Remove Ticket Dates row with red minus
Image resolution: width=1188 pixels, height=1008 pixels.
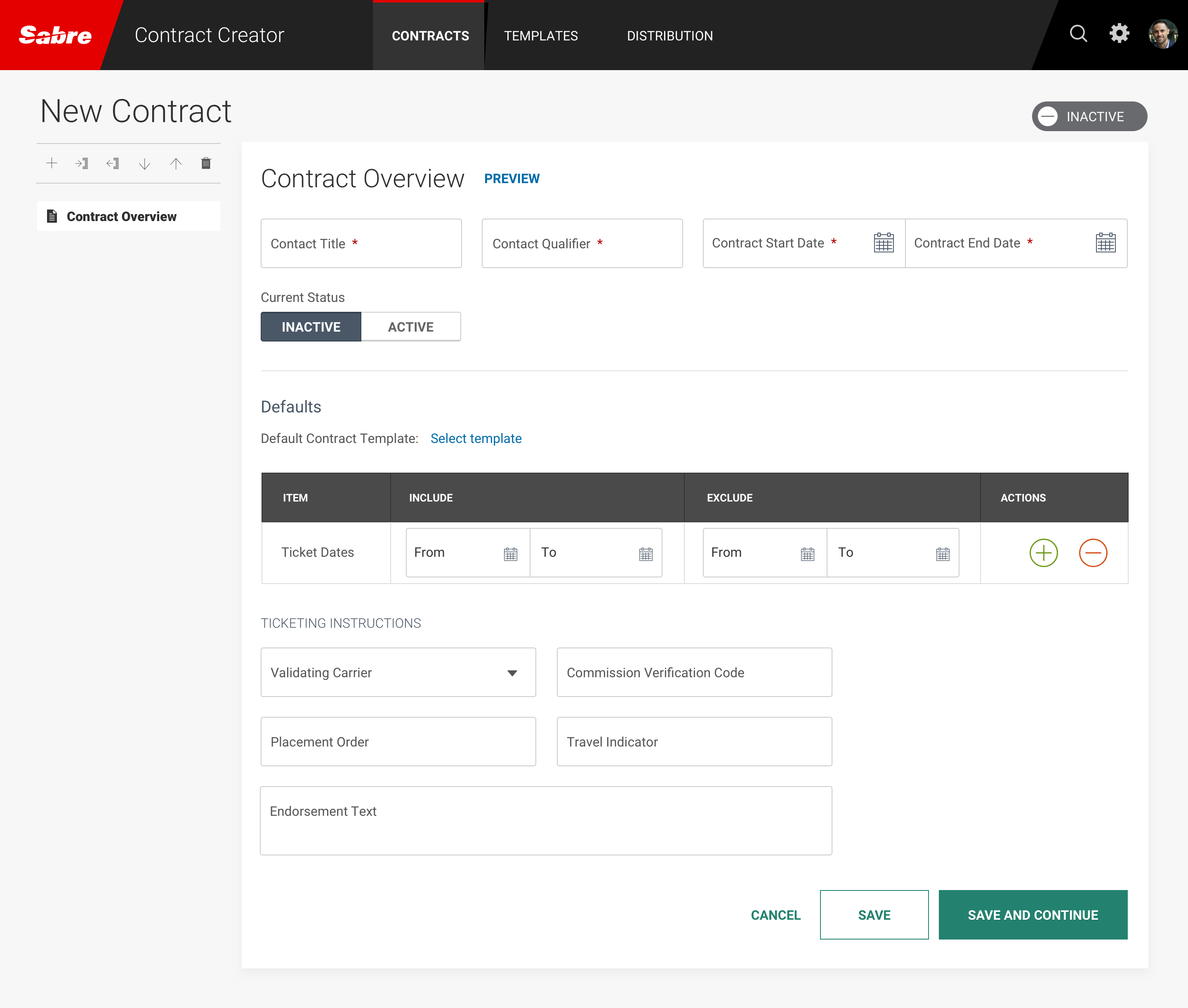pyautogui.click(x=1093, y=553)
